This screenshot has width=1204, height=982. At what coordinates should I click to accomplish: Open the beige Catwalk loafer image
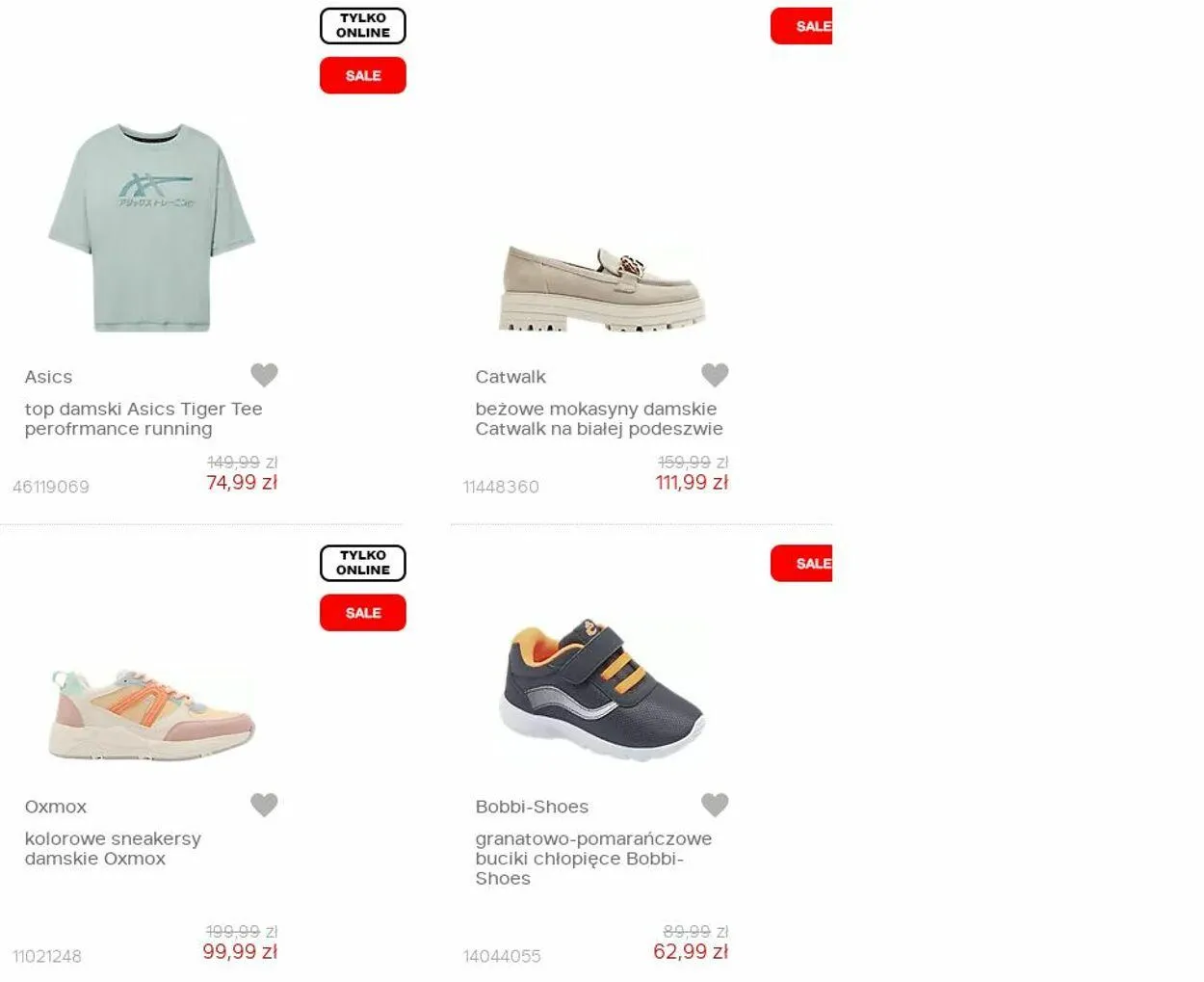click(602, 287)
